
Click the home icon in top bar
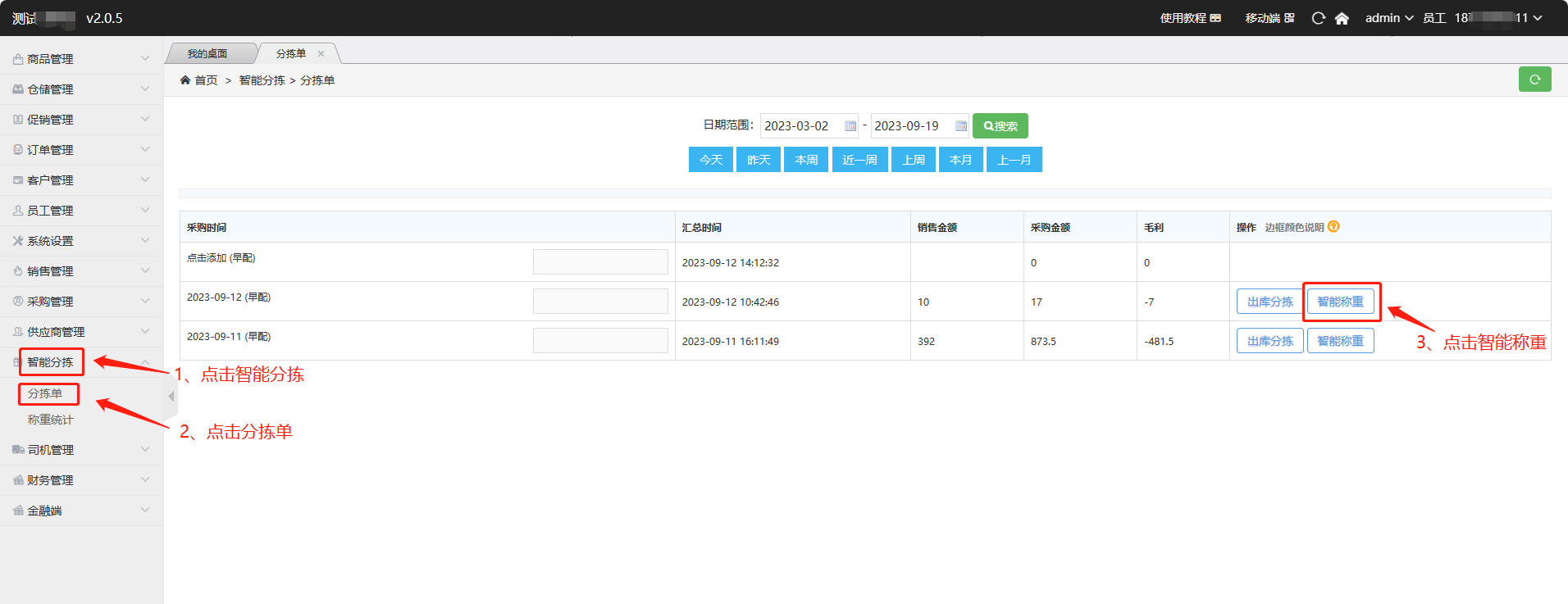(x=1342, y=18)
